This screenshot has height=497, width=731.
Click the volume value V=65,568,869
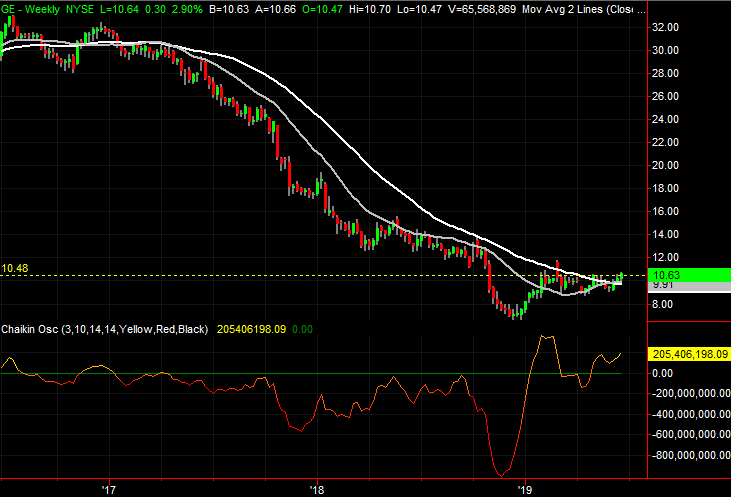tap(482, 9)
